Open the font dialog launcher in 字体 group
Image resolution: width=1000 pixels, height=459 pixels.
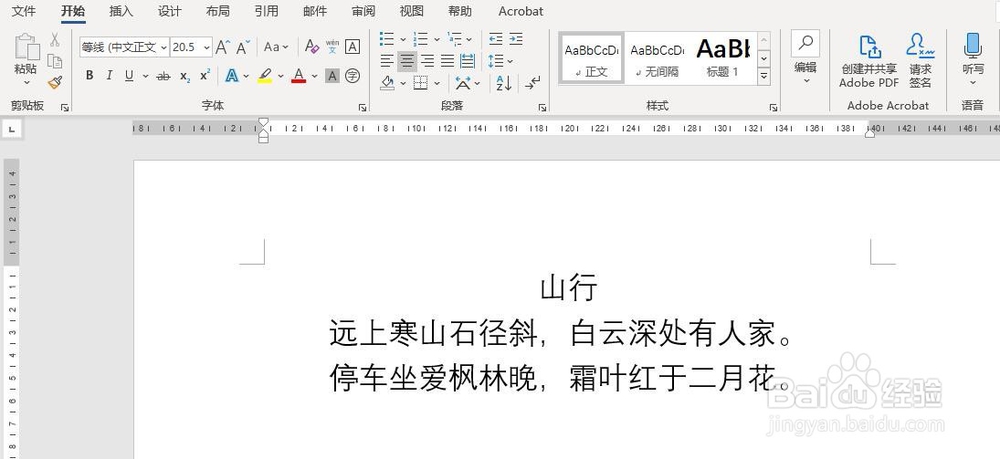[362, 108]
